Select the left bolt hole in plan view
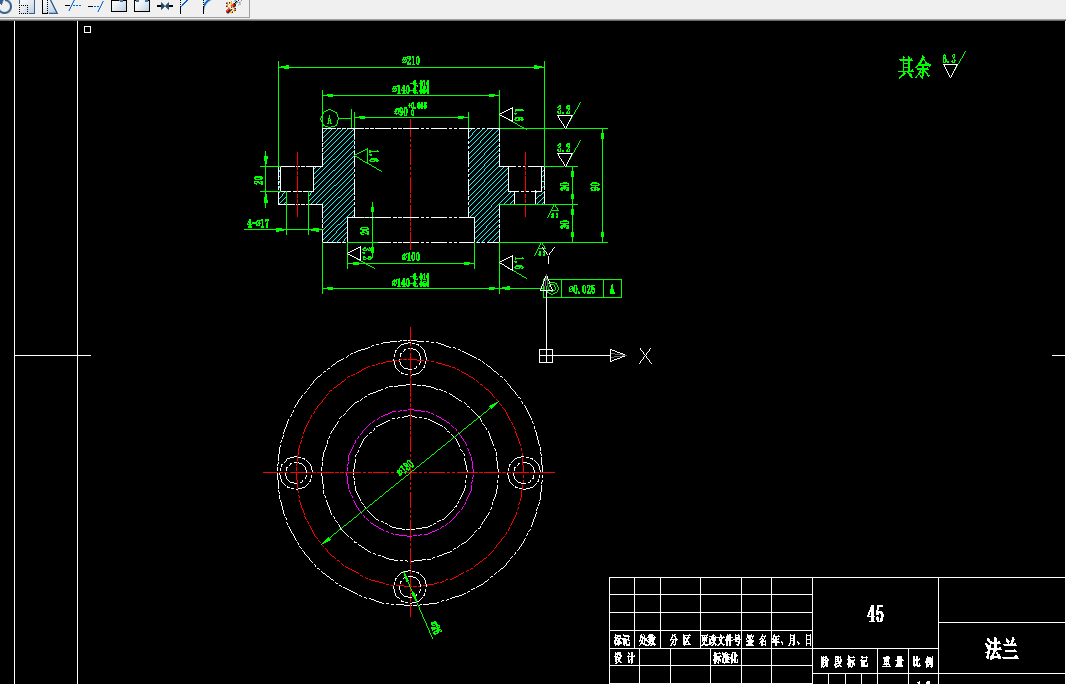The height and width of the screenshot is (684, 1066). [296, 472]
